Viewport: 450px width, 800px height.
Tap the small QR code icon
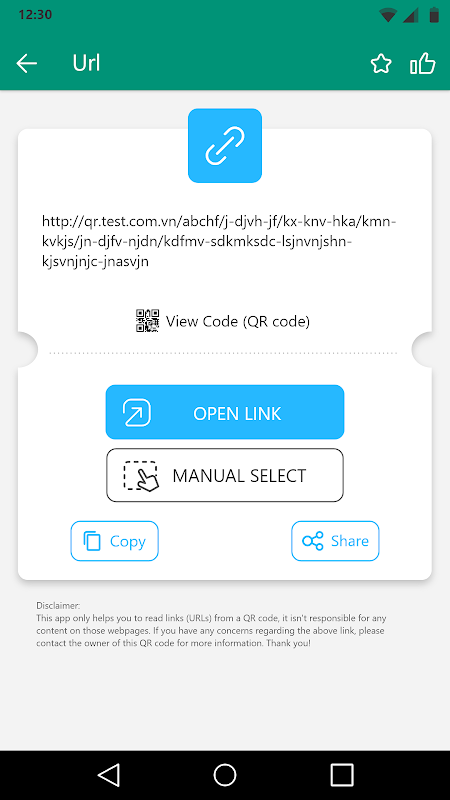147,321
